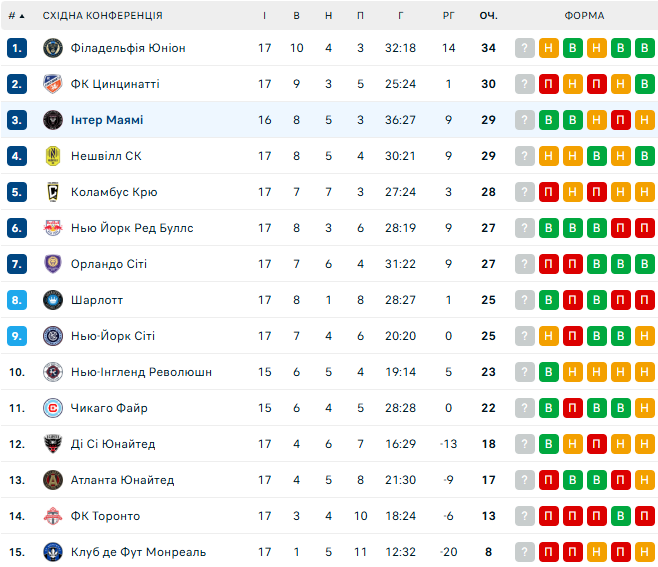Click the Philadelphia Union club logo
The image size is (658, 567).
click(53, 48)
